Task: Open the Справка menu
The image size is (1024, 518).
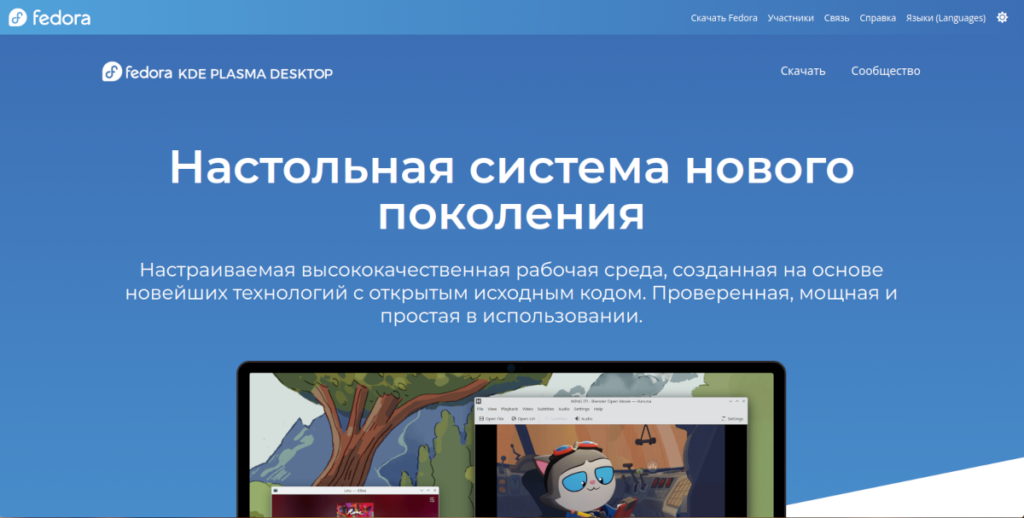Action: (877, 18)
